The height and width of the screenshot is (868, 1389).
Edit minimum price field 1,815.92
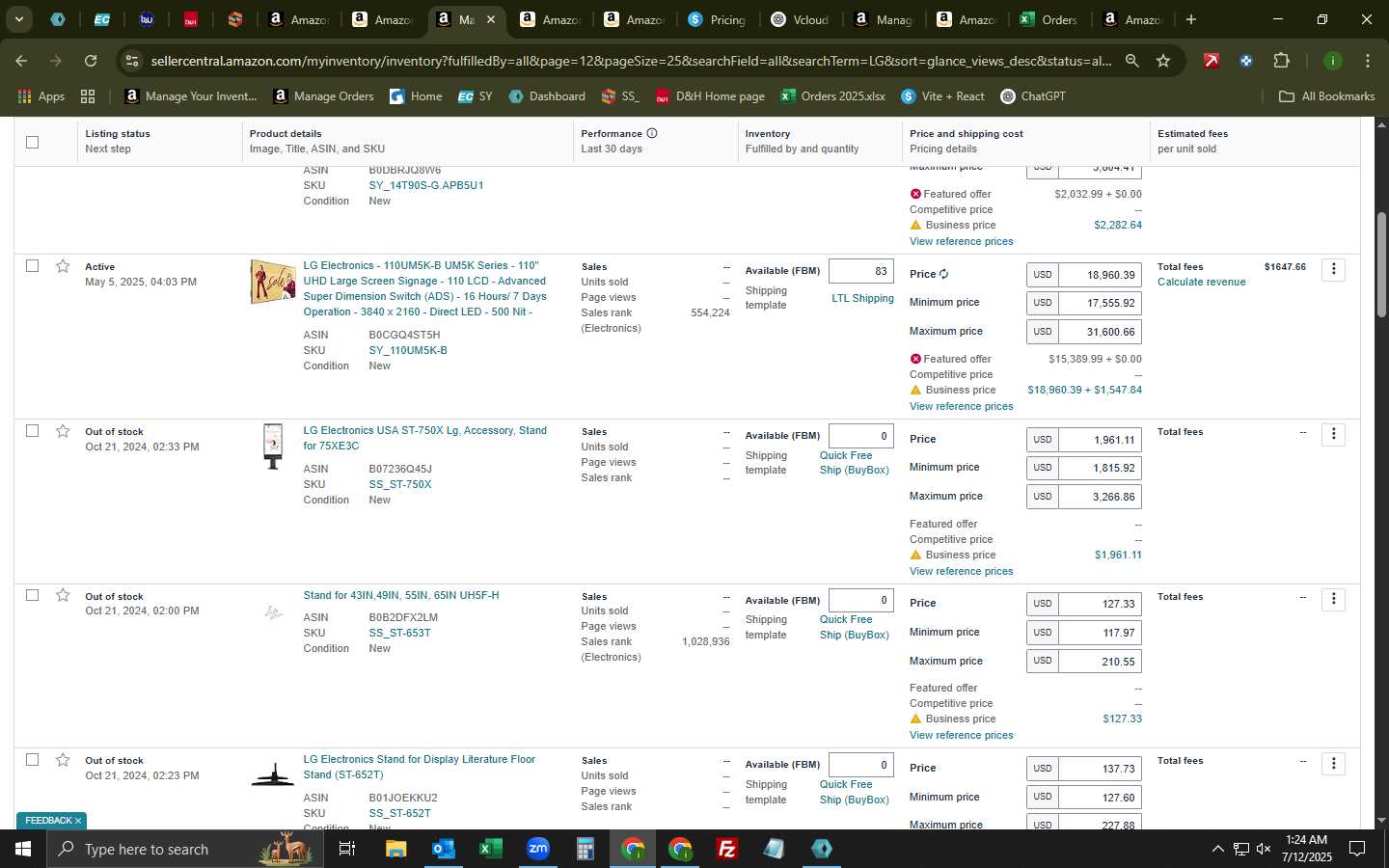point(1100,468)
